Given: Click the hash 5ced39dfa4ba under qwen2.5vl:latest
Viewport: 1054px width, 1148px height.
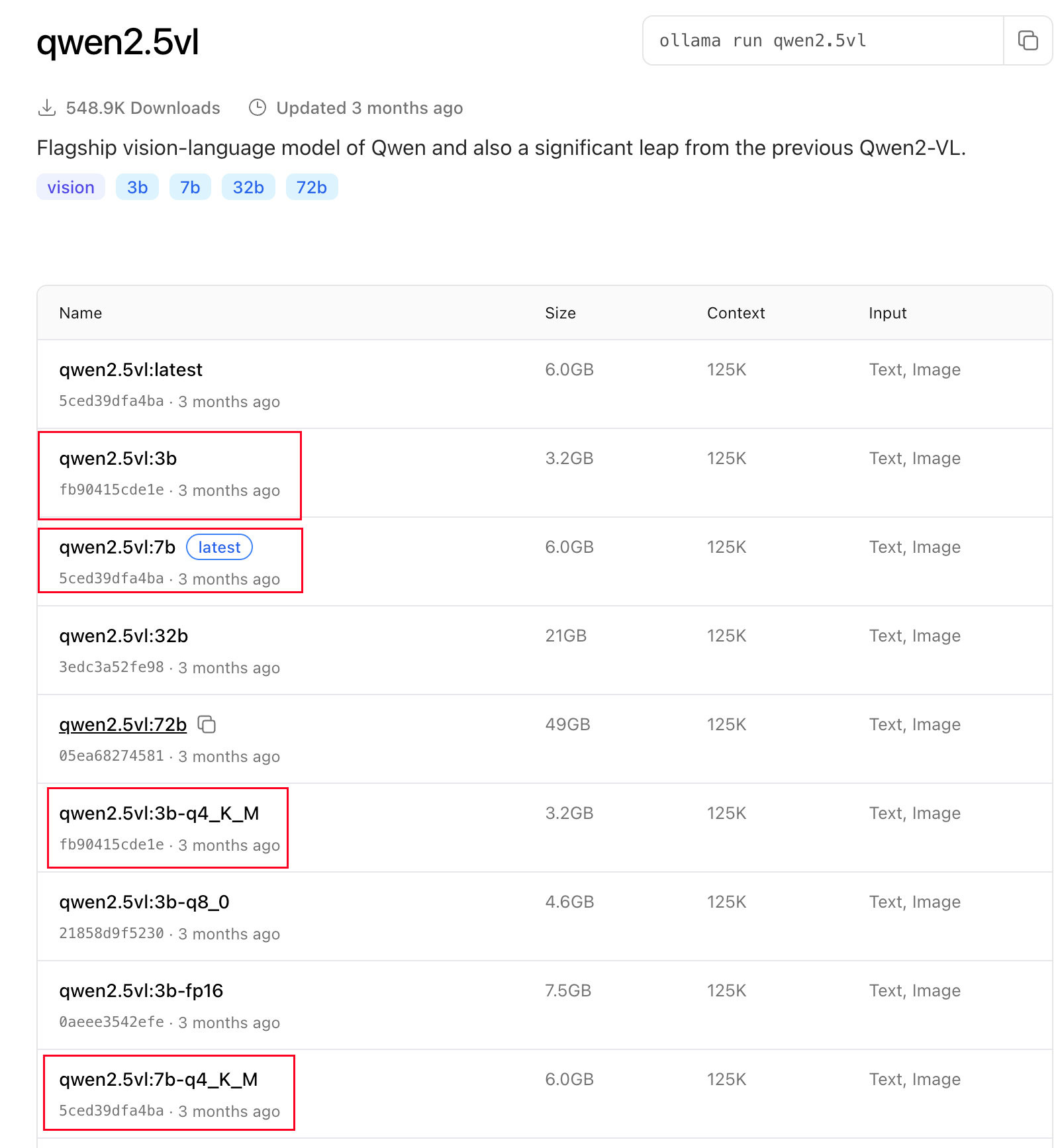Looking at the screenshot, I should (x=111, y=401).
